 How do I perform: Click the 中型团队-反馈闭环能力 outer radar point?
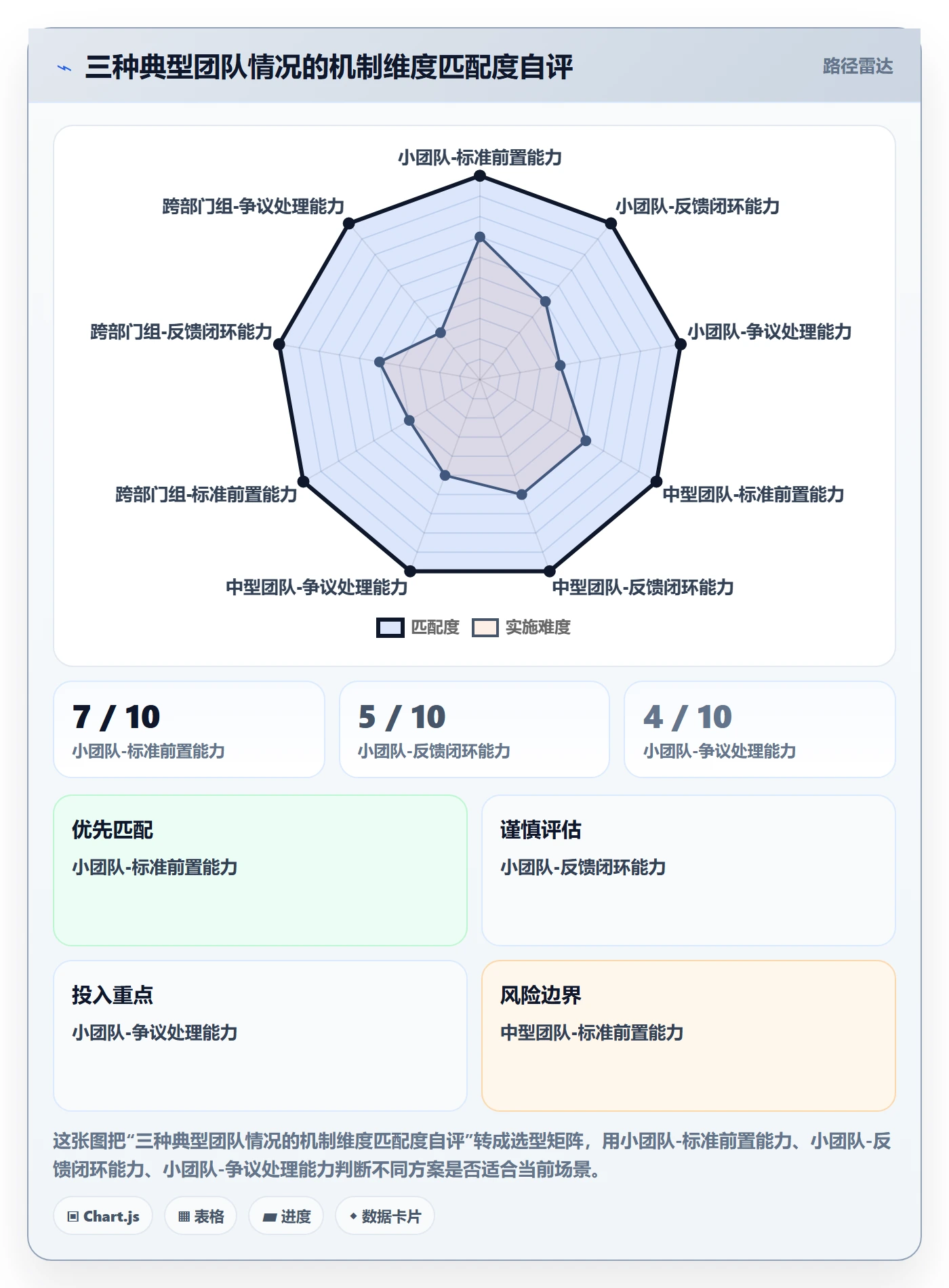tap(550, 571)
